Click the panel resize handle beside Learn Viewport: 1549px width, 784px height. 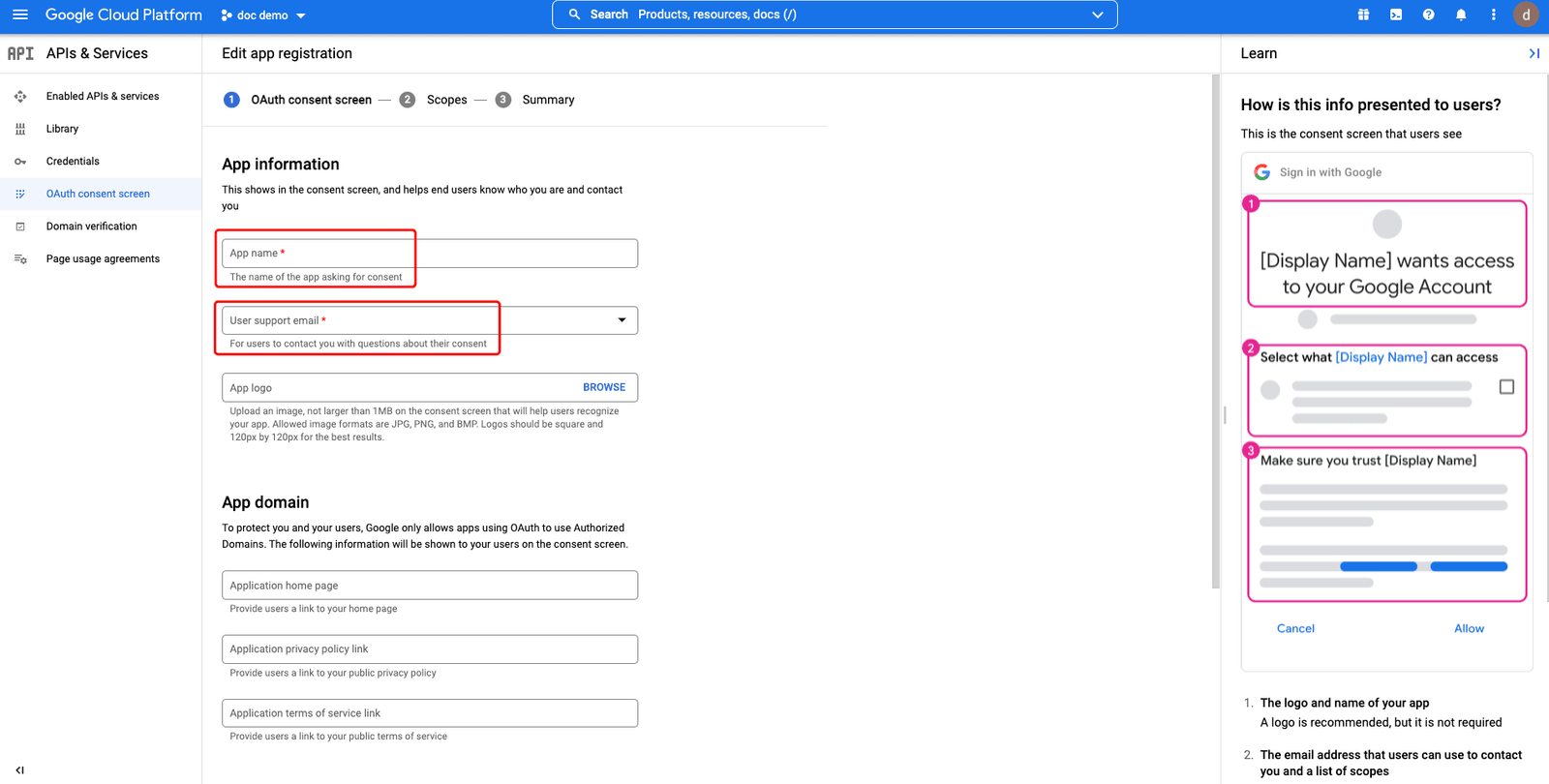pos(1225,415)
